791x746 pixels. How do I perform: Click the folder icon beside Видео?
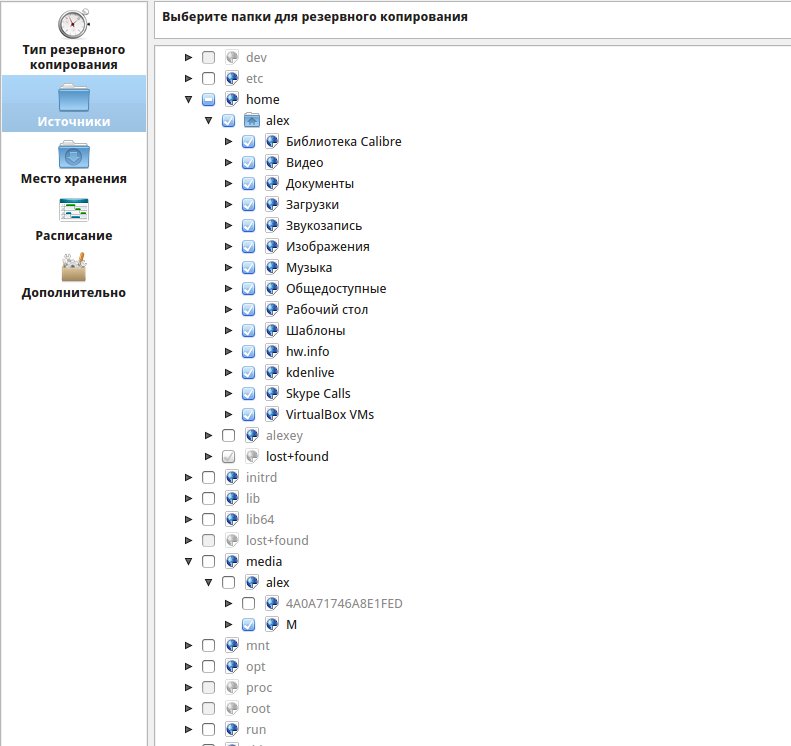(x=272, y=162)
